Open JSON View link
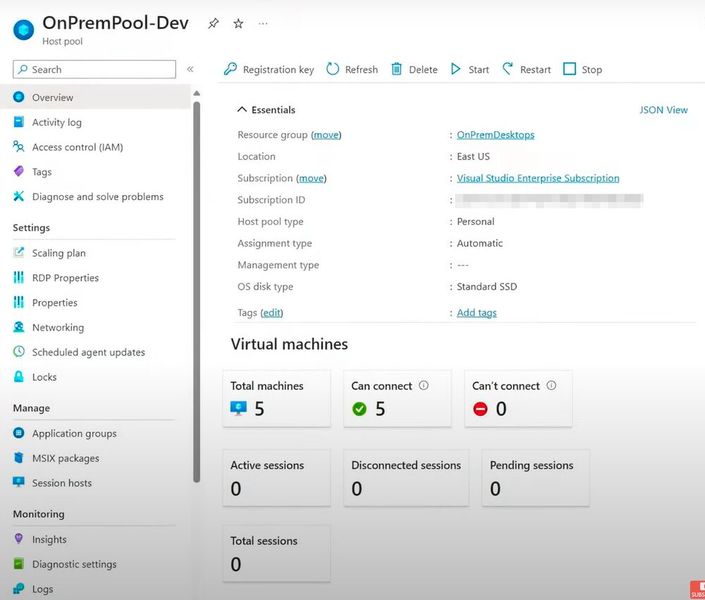Image resolution: width=705 pixels, height=600 pixels. pos(664,110)
